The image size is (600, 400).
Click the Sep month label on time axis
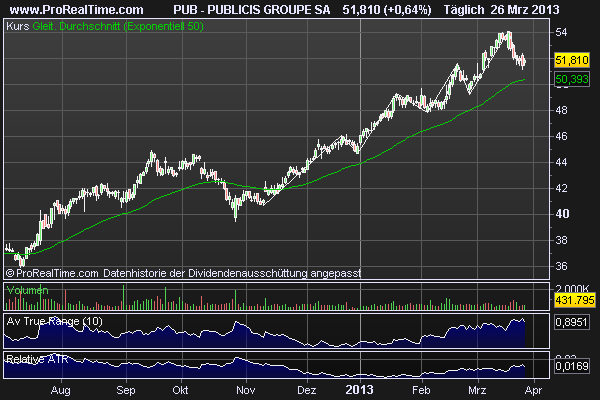(x=126, y=390)
